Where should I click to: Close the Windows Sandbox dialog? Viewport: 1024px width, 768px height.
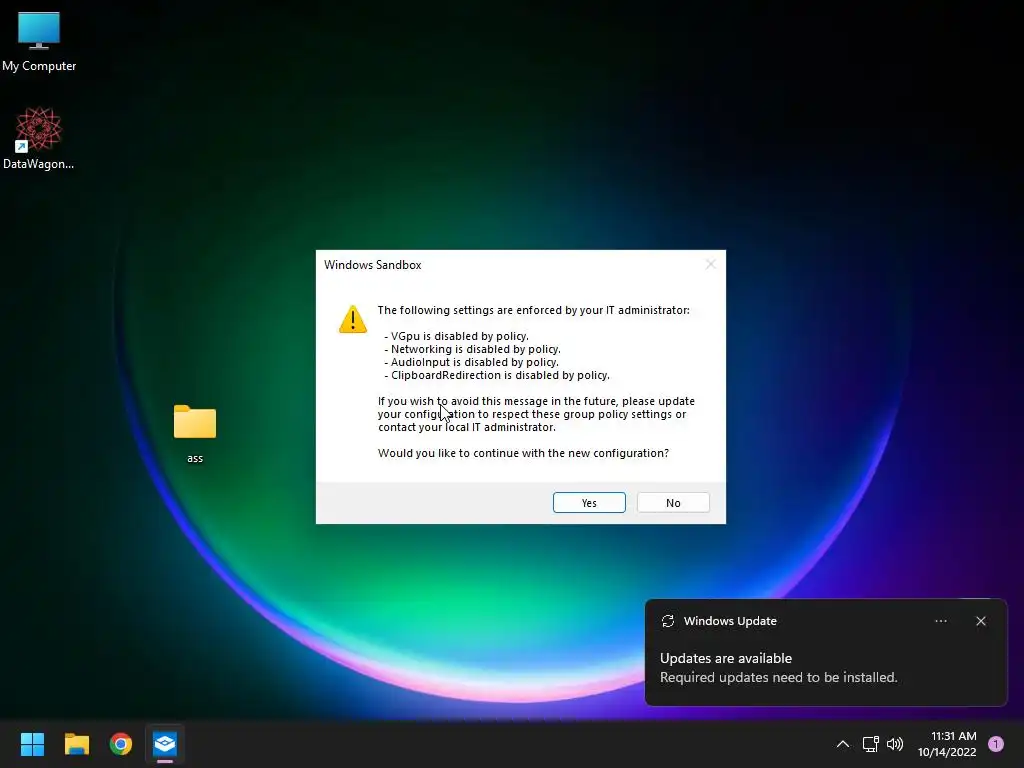point(711,264)
